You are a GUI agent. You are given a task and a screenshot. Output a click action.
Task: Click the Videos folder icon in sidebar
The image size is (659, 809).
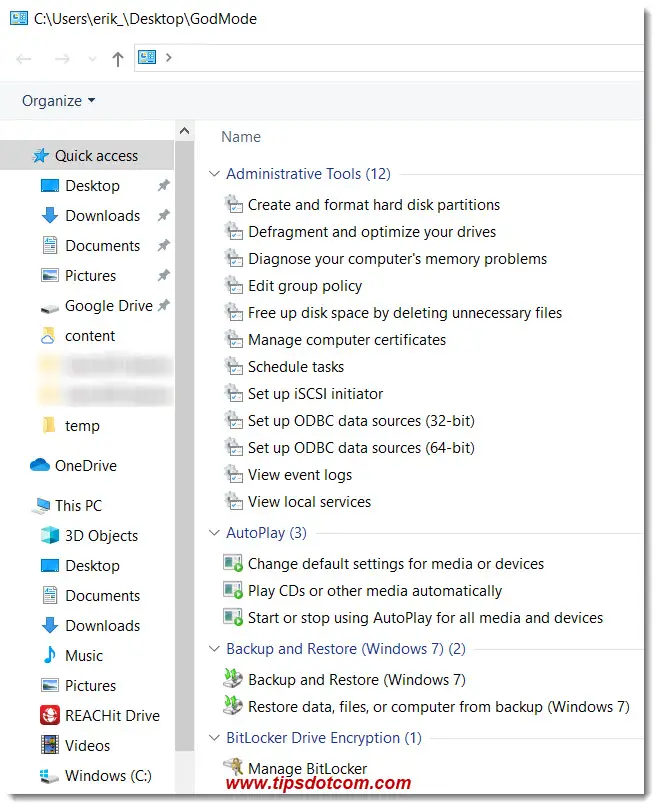[49, 745]
